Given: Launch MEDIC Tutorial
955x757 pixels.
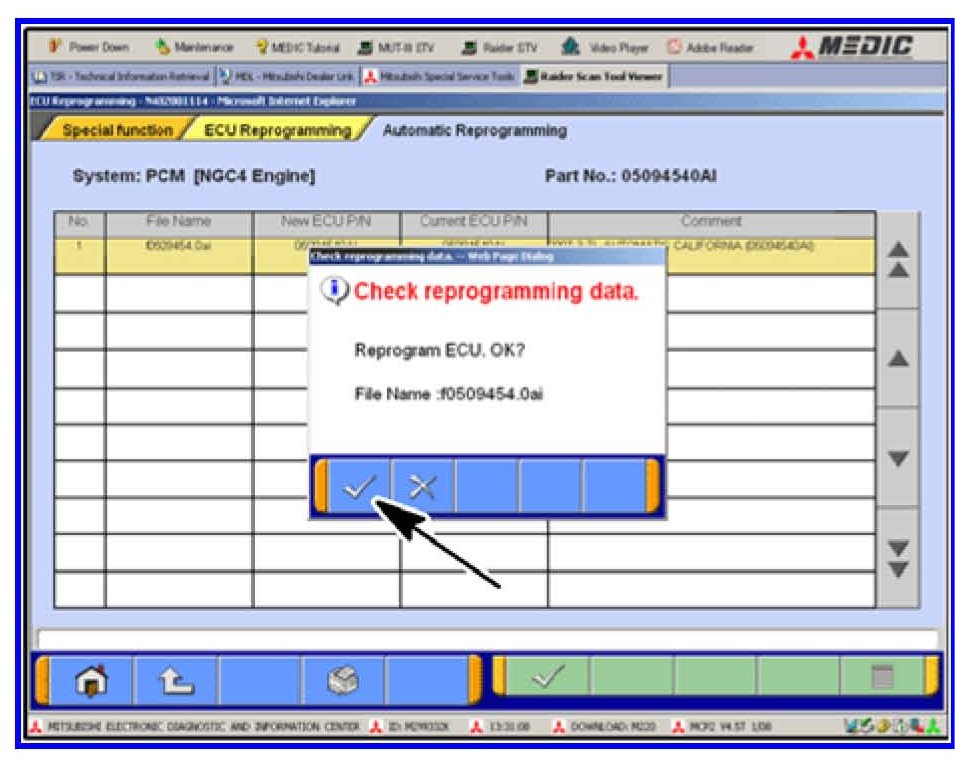Looking at the screenshot, I should point(299,47).
